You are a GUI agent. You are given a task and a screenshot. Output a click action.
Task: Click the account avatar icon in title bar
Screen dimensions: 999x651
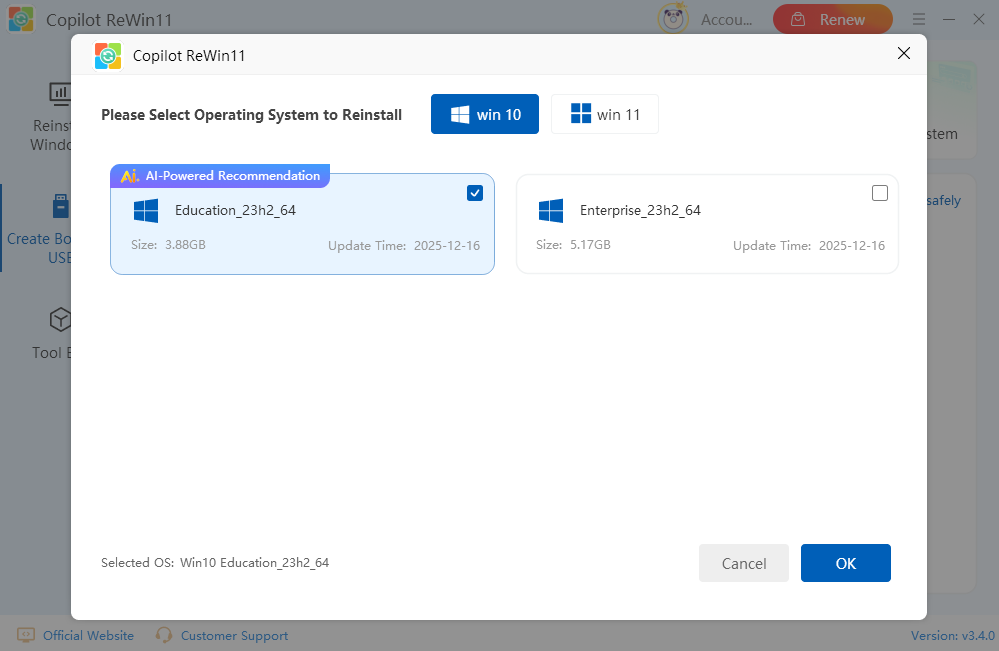tap(674, 19)
